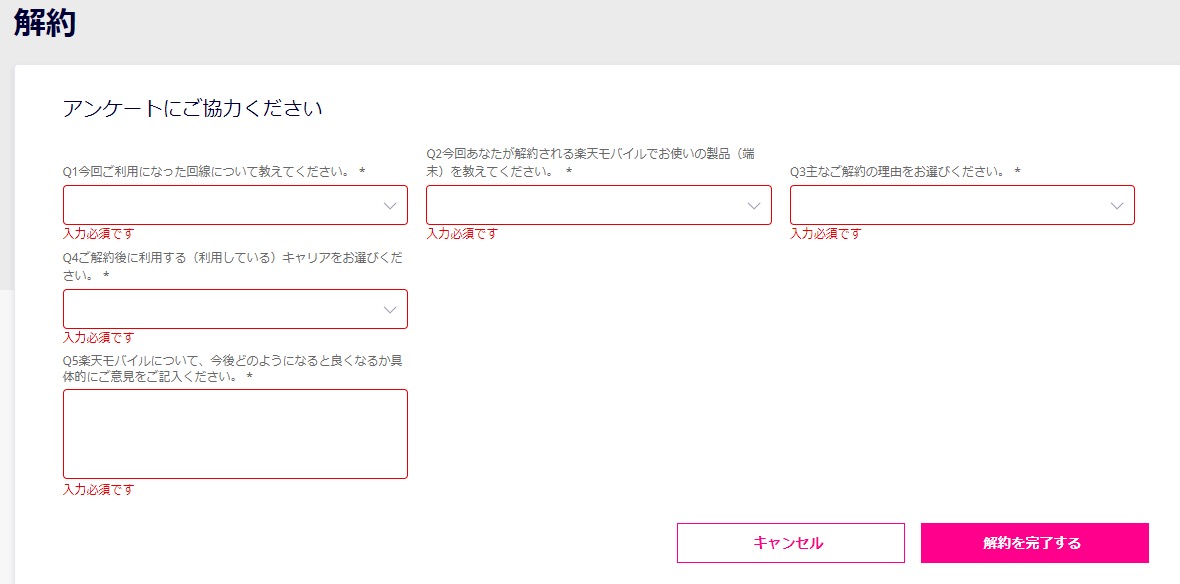This screenshot has height=584, width=1180.
Task: Open the Q3 cancellation reason dropdown
Action: [963, 205]
